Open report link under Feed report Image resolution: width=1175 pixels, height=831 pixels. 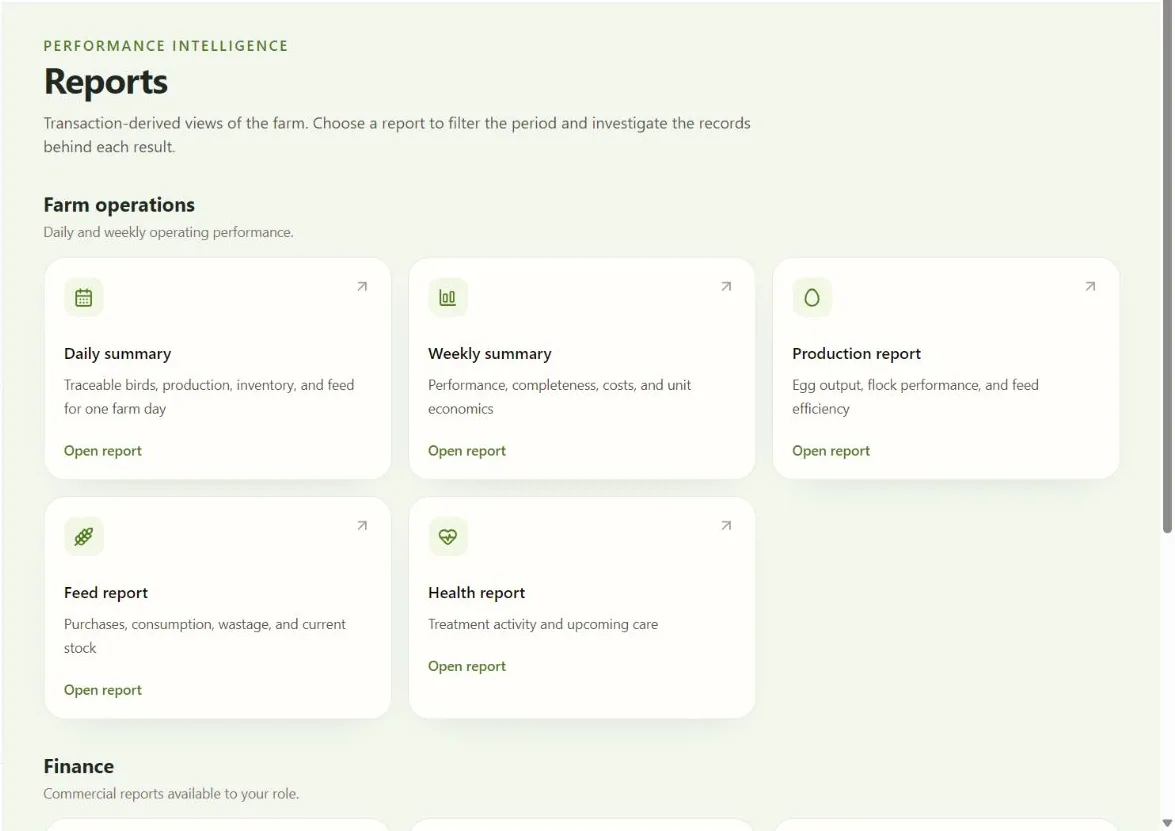103,689
